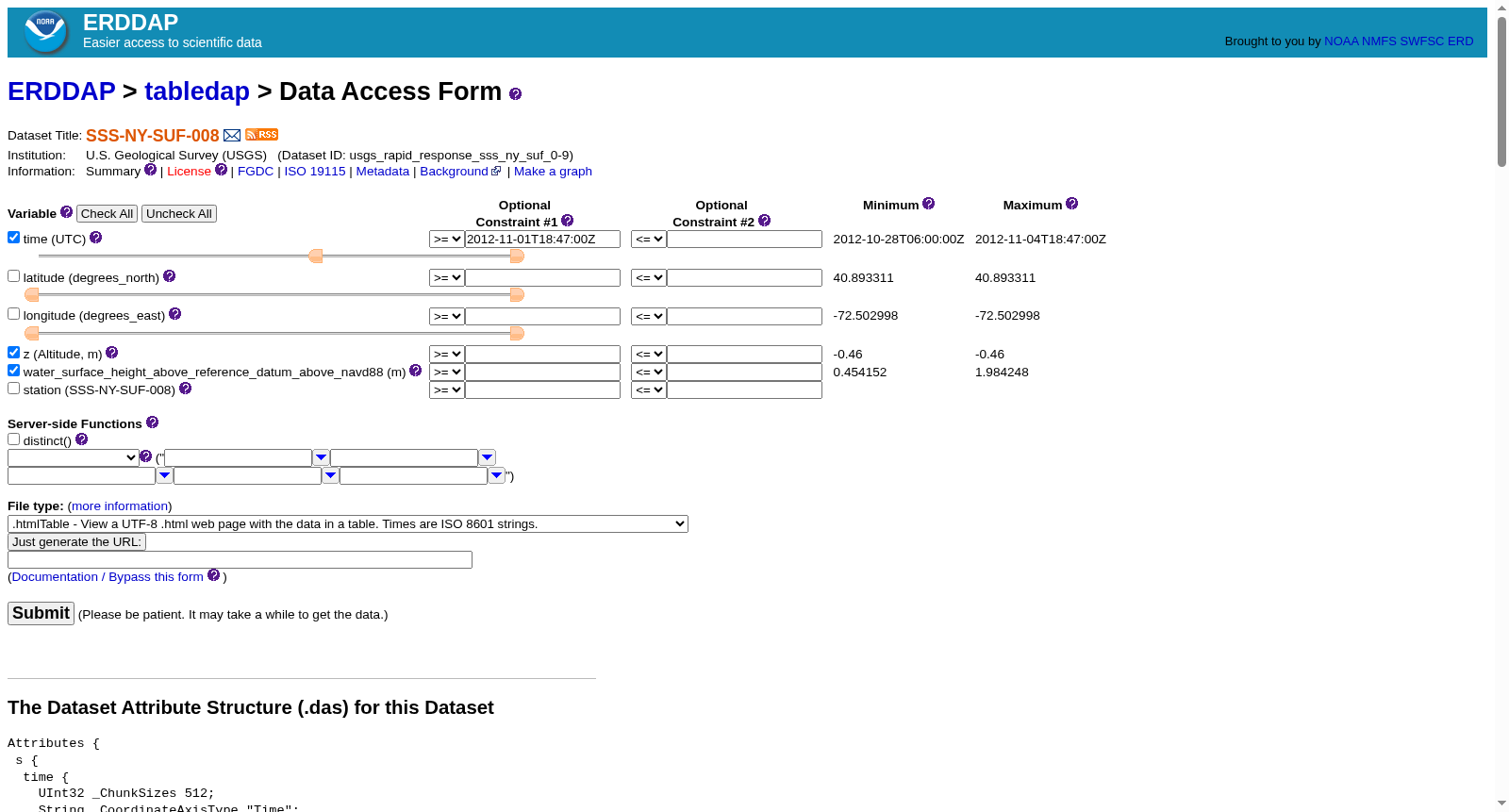Open help icon next to Data Access Form
The width and height of the screenshot is (1509, 812).
tap(515, 93)
